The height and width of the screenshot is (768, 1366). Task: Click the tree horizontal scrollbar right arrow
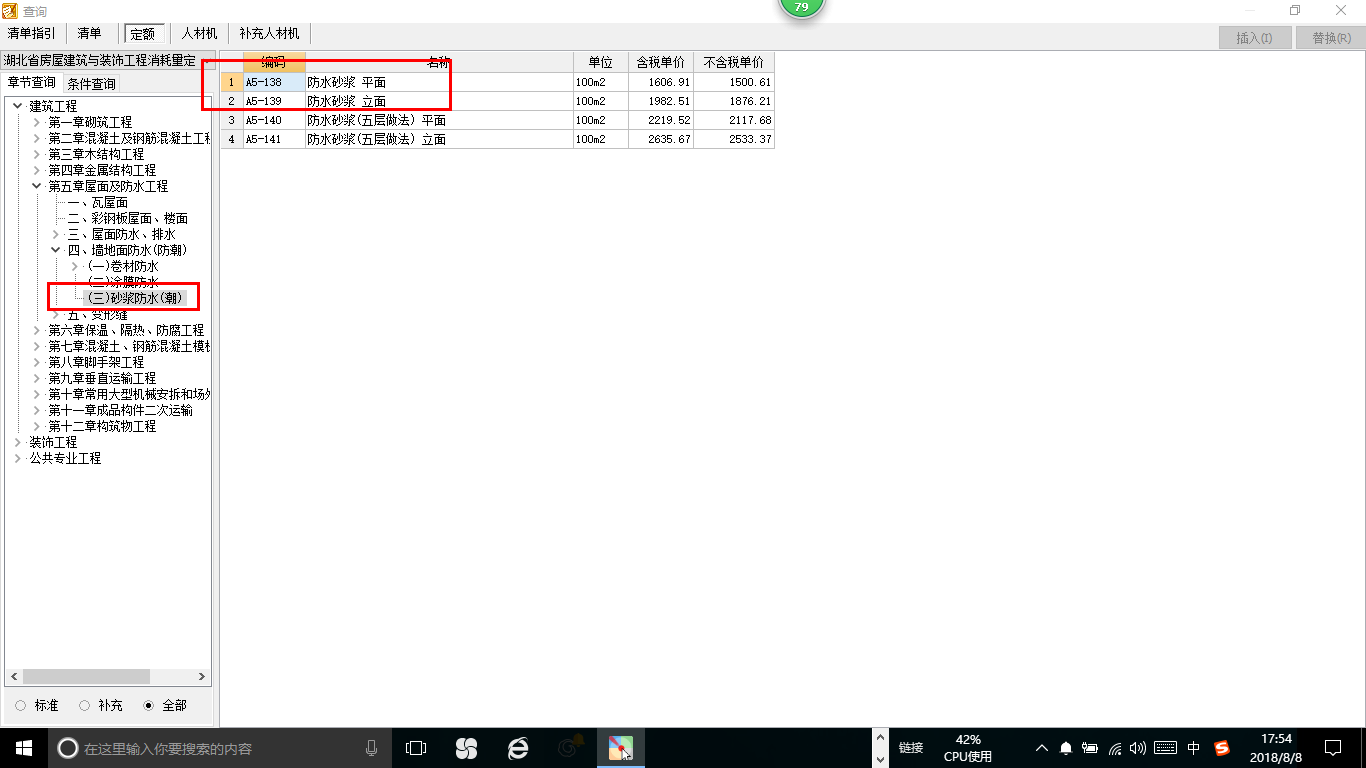click(202, 677)
